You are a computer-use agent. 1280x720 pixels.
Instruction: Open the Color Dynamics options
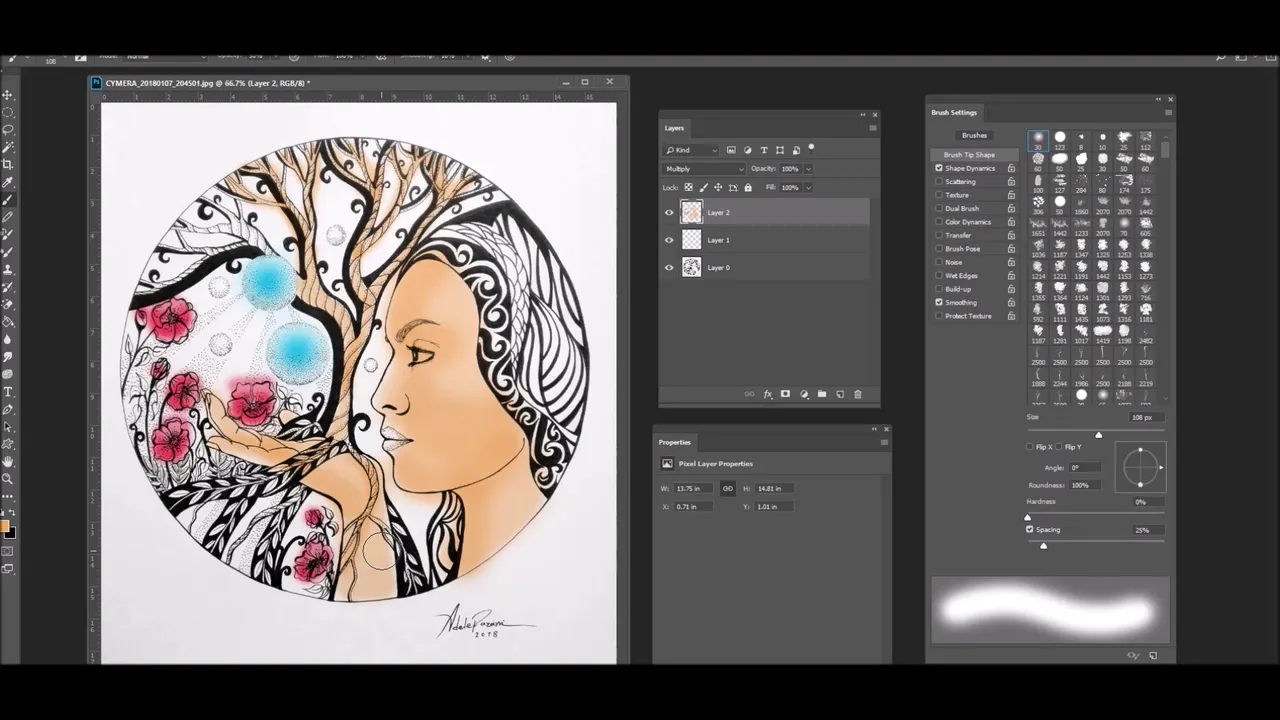pyautogui.click(x=968, y=222)
